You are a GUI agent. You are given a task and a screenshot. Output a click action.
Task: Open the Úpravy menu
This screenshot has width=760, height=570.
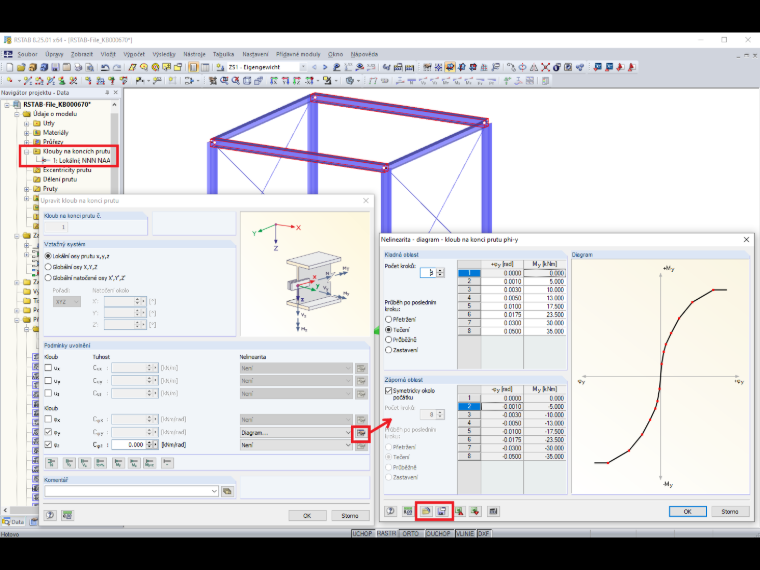tap(54, 54)
